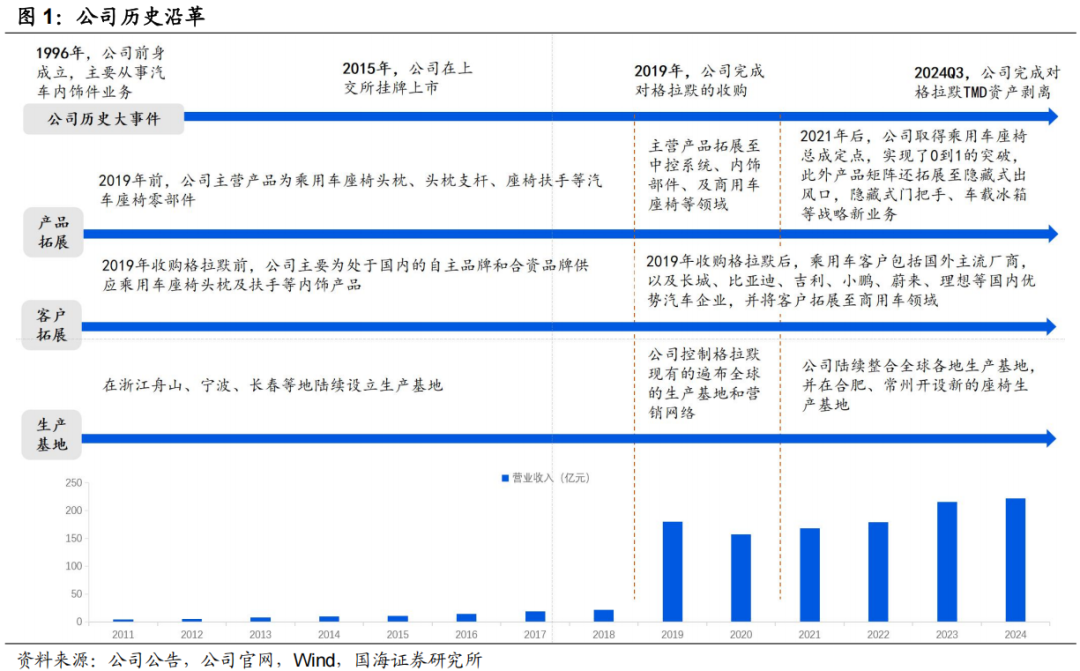Click the 150 y-axis label
Image resolution: width=1080 pixels, height=671 pixels.
click(x=74, y=538)
